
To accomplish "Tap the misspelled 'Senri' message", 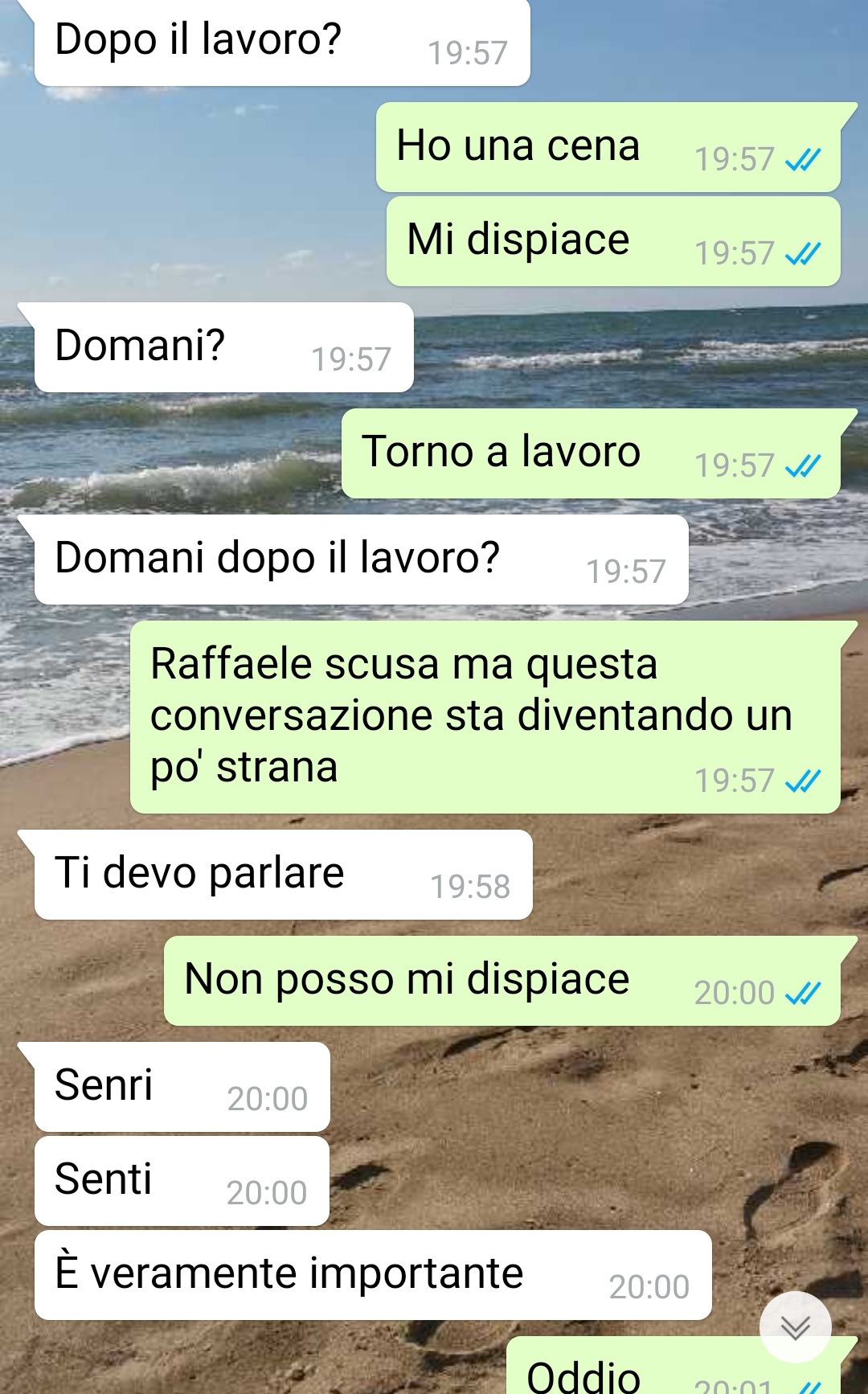I will pyautogui.click(x=182, y=1087).
